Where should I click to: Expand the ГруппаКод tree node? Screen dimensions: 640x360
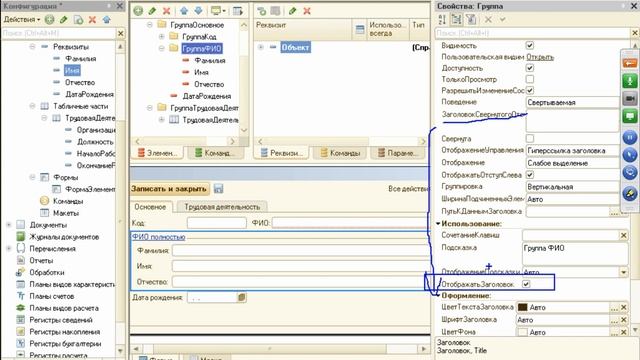pyautogui.click(x=162, y=37)
